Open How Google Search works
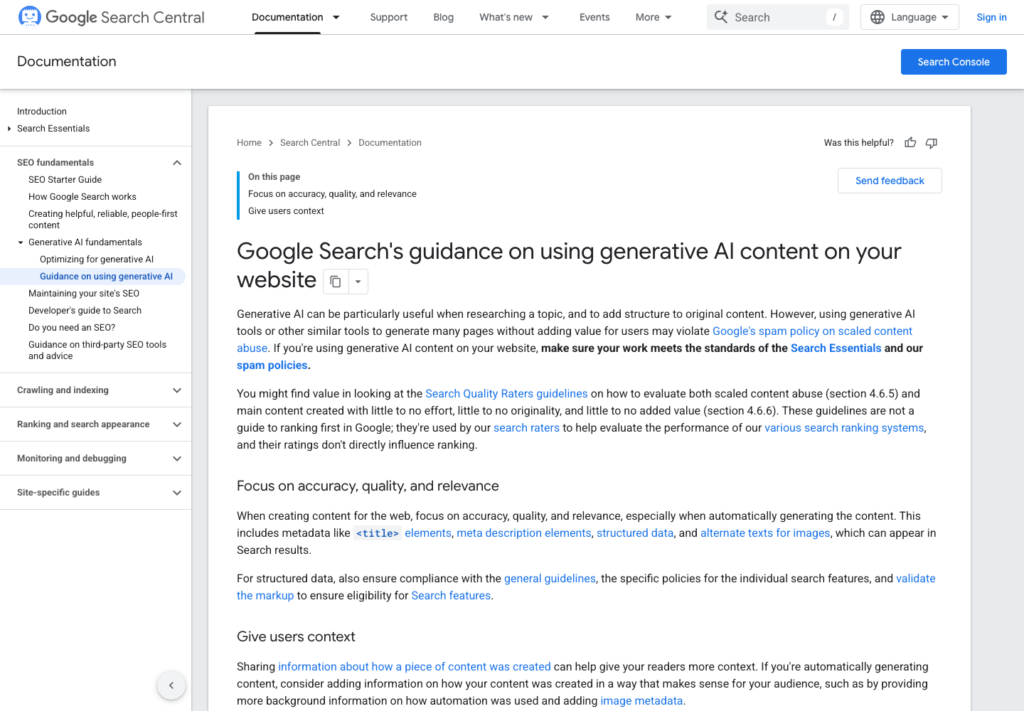The width and height of the screenshot is (1024, 711). click(82, 197)
